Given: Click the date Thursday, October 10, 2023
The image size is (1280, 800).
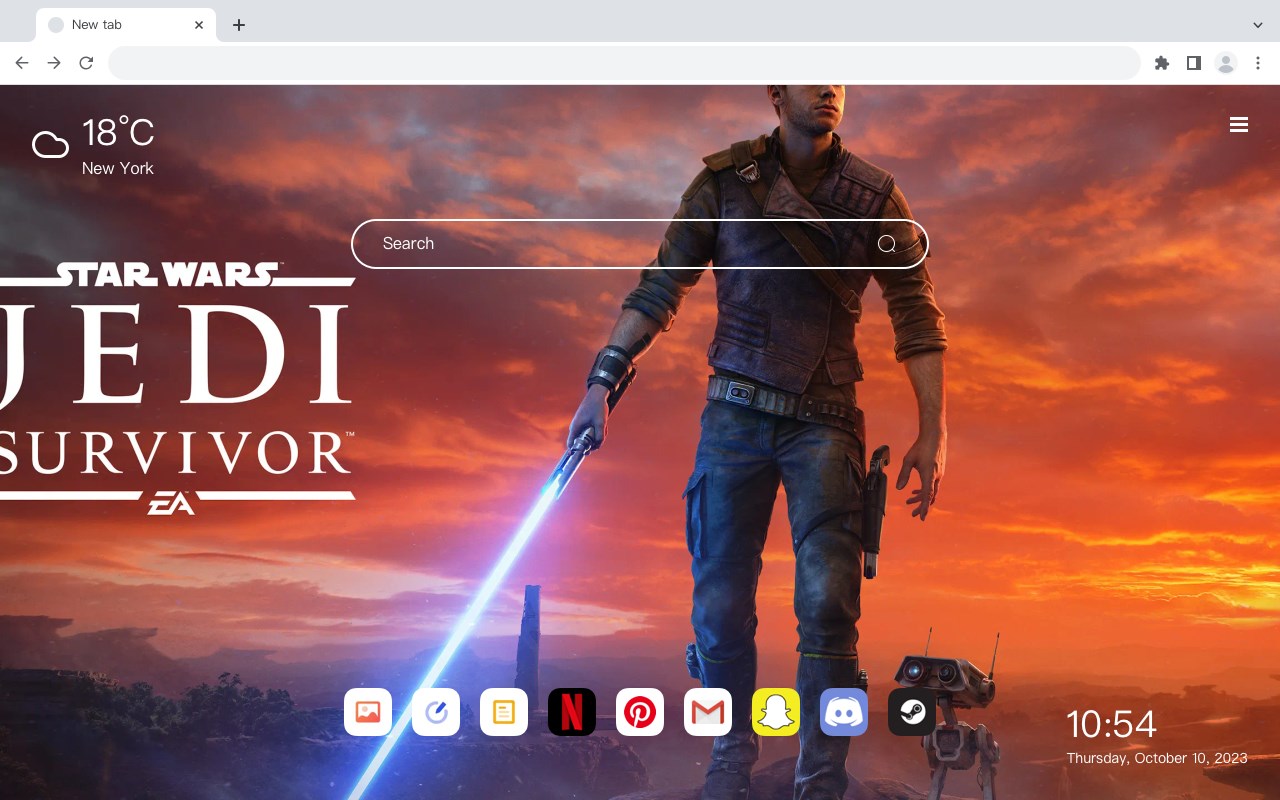Looking at the screenshot, I should 1157,758.
